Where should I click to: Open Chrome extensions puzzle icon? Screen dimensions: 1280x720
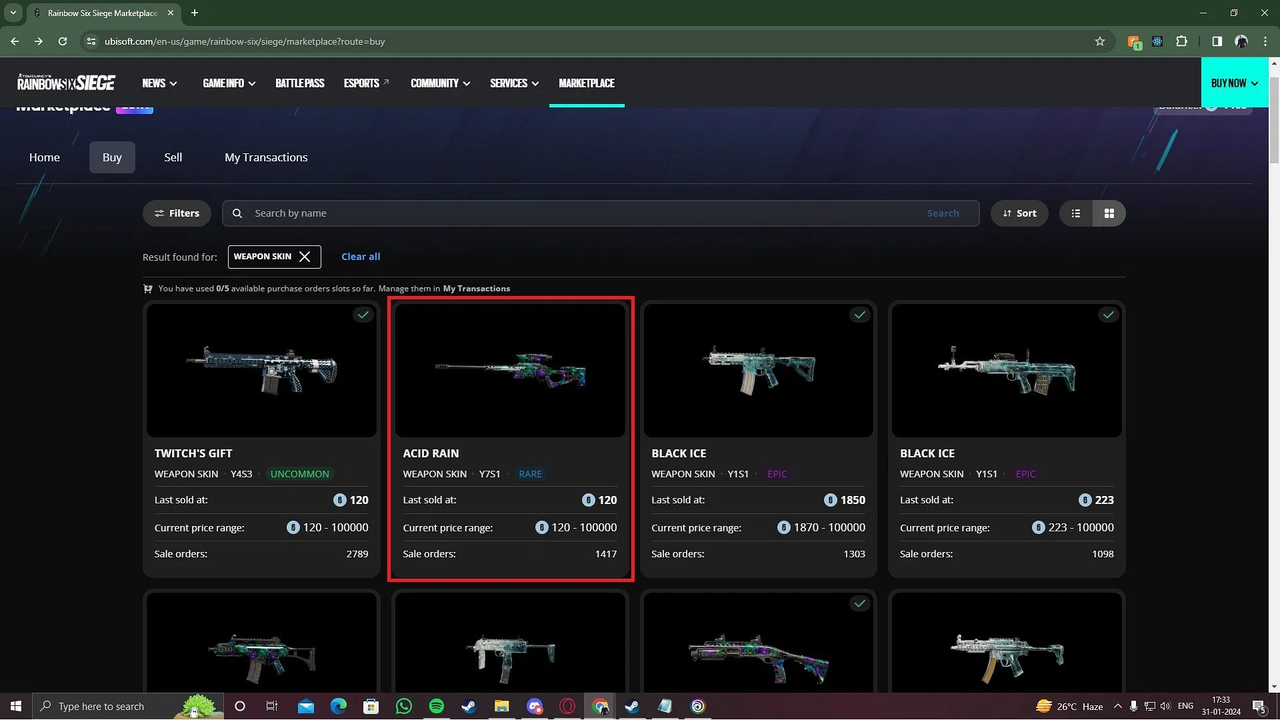click(x=1182, y=41)
